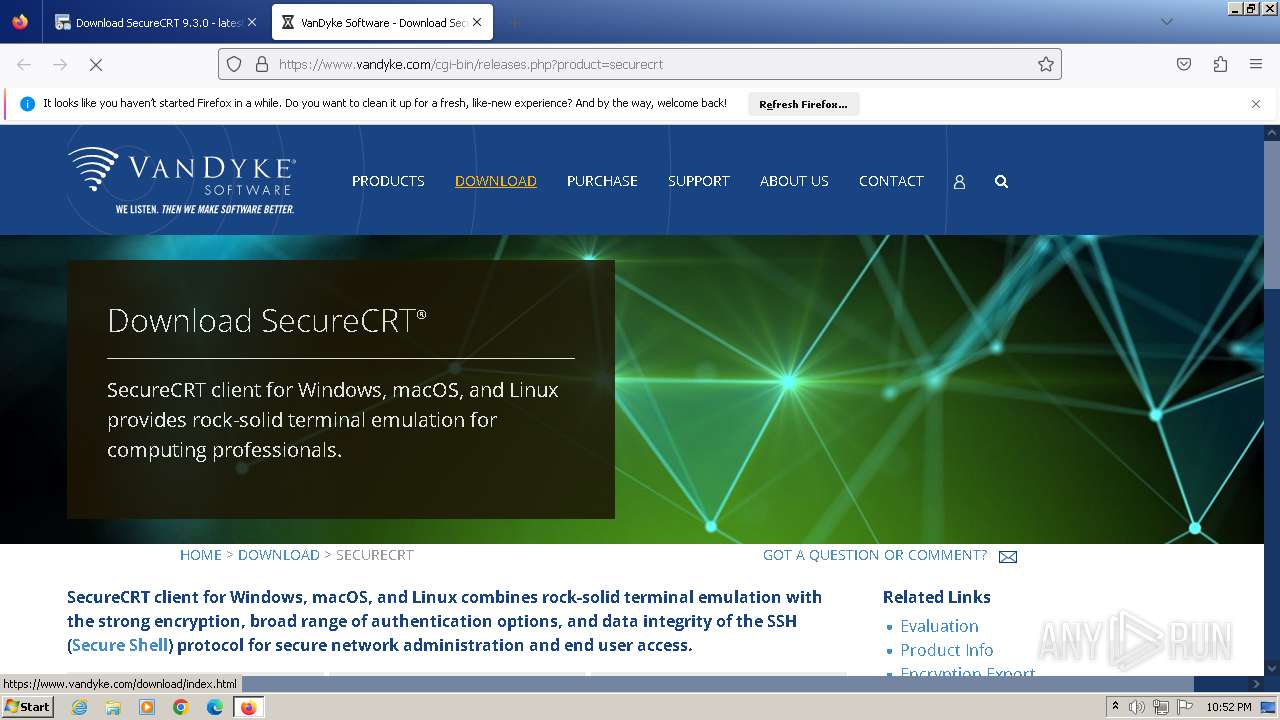Click the user account person icon

(x=959, y=182)
